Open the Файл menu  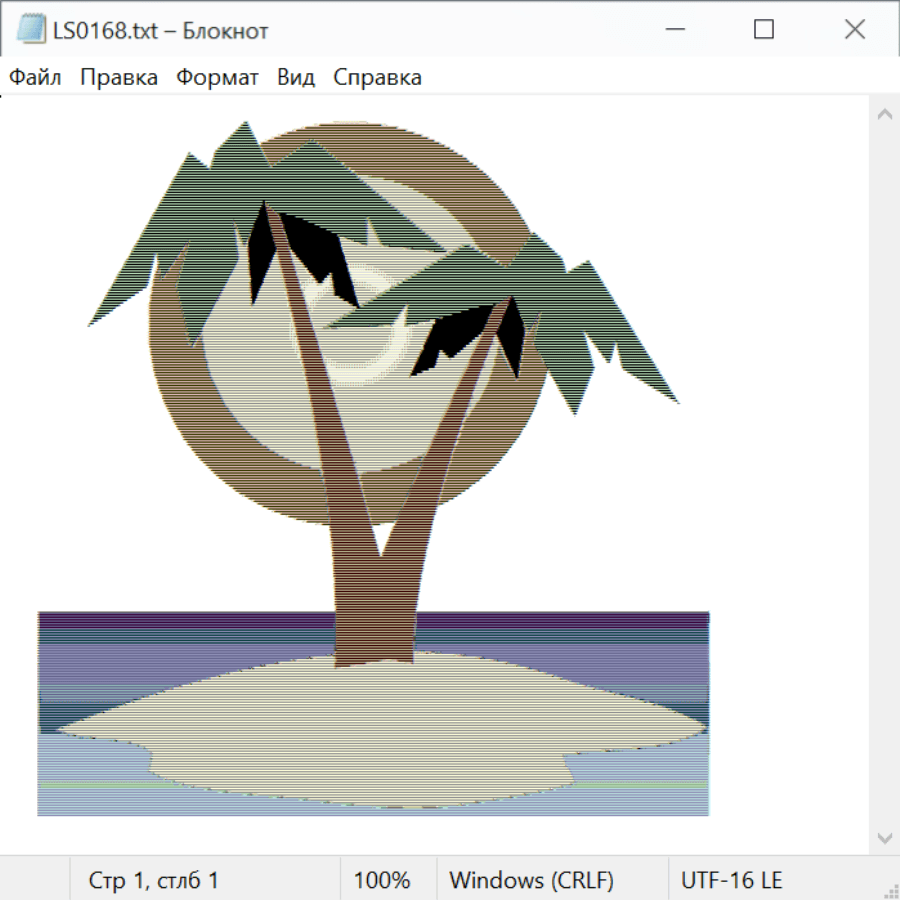[x=36, y=77]
